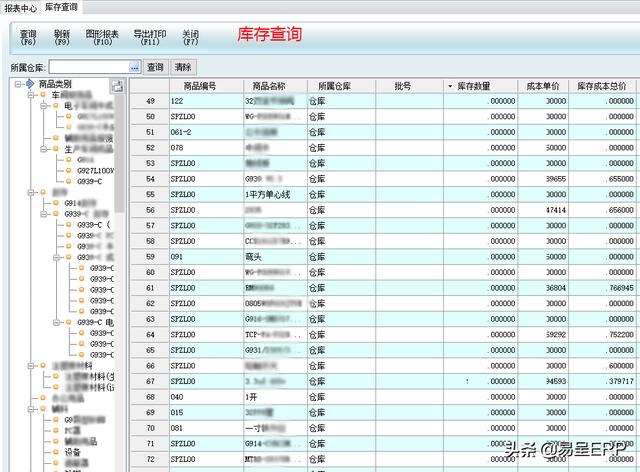Select the 库存查询 tab
Image resolution: width=640 pixels, height=472 pixels.
tap(61, 7)
